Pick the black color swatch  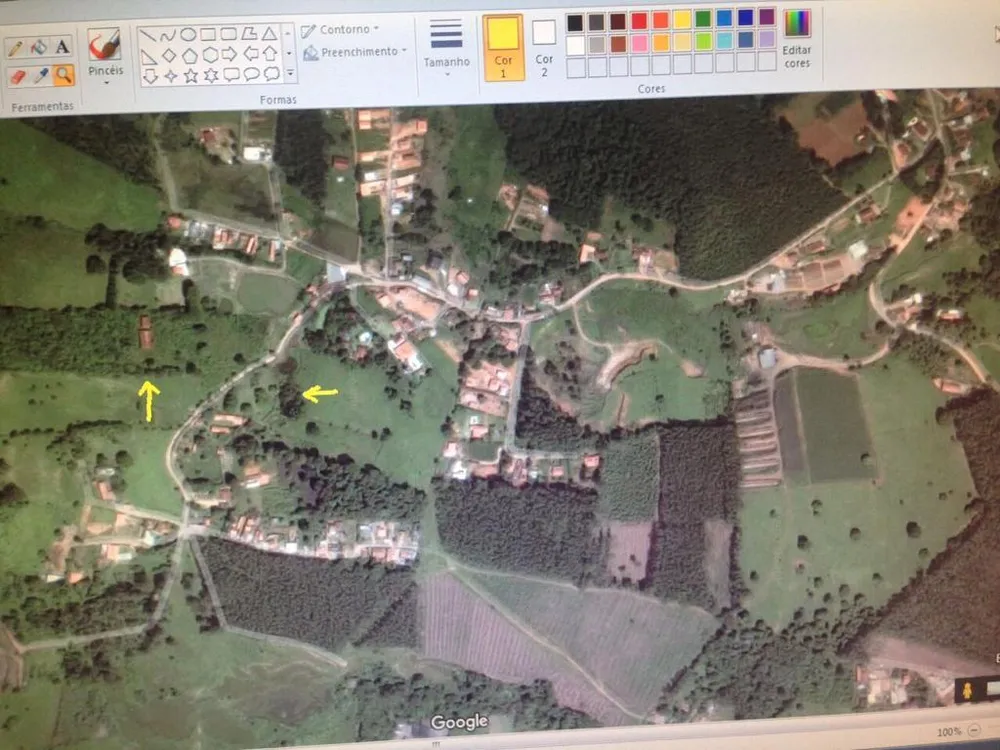click(575, 23)
